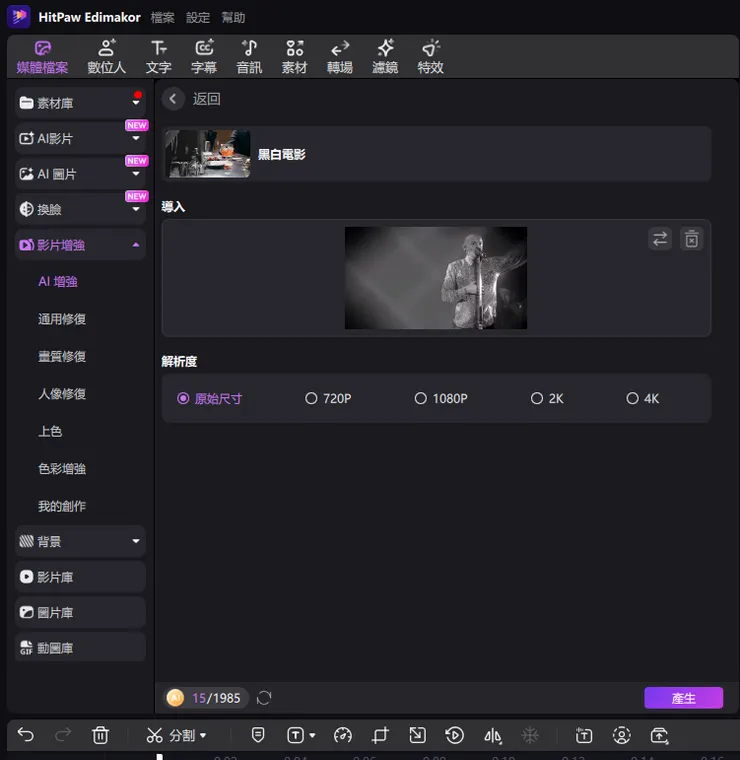Click the replace imported video icon
Viewport: 740px width, 760px height.
660,239
